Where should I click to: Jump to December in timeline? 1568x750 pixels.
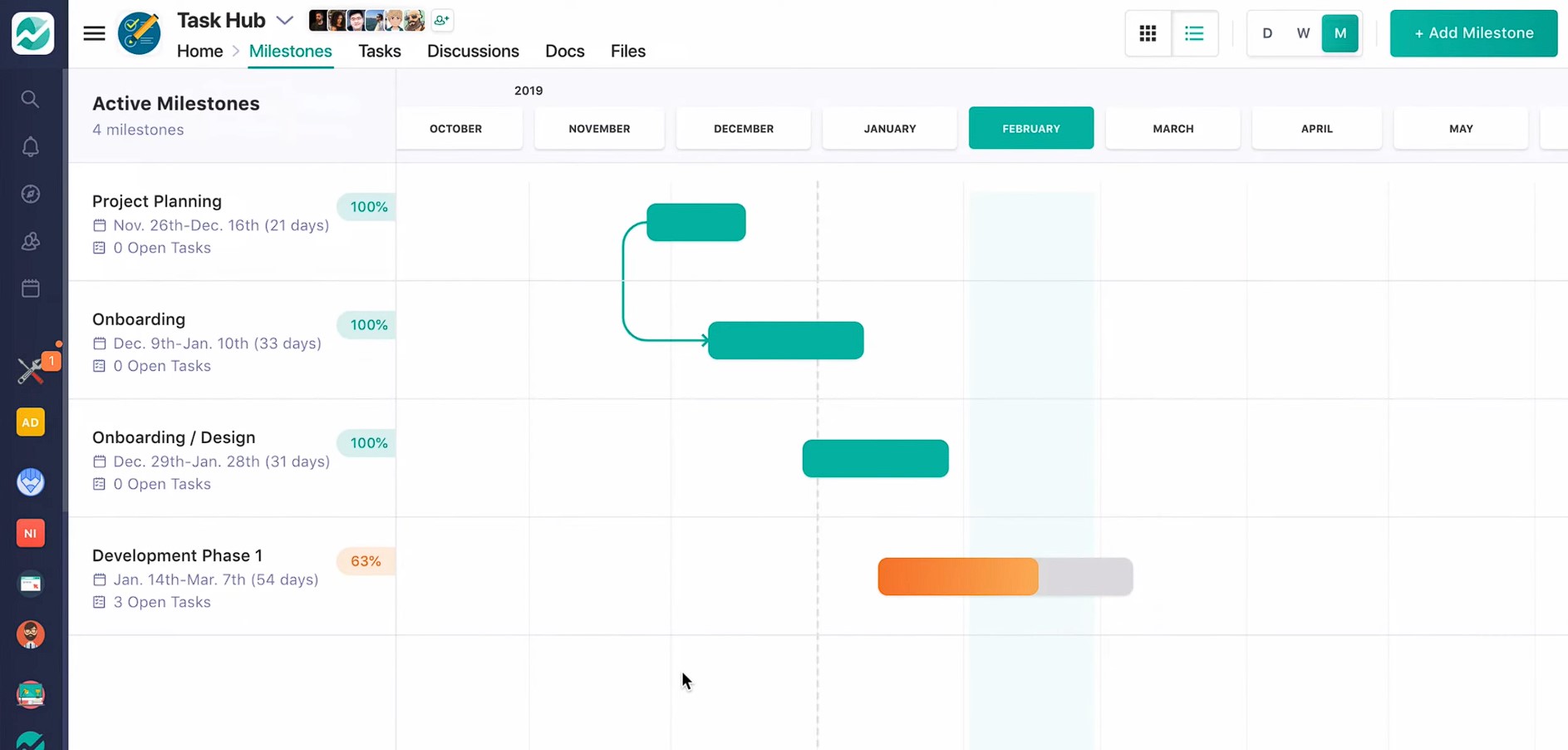[x=743, y=128]
